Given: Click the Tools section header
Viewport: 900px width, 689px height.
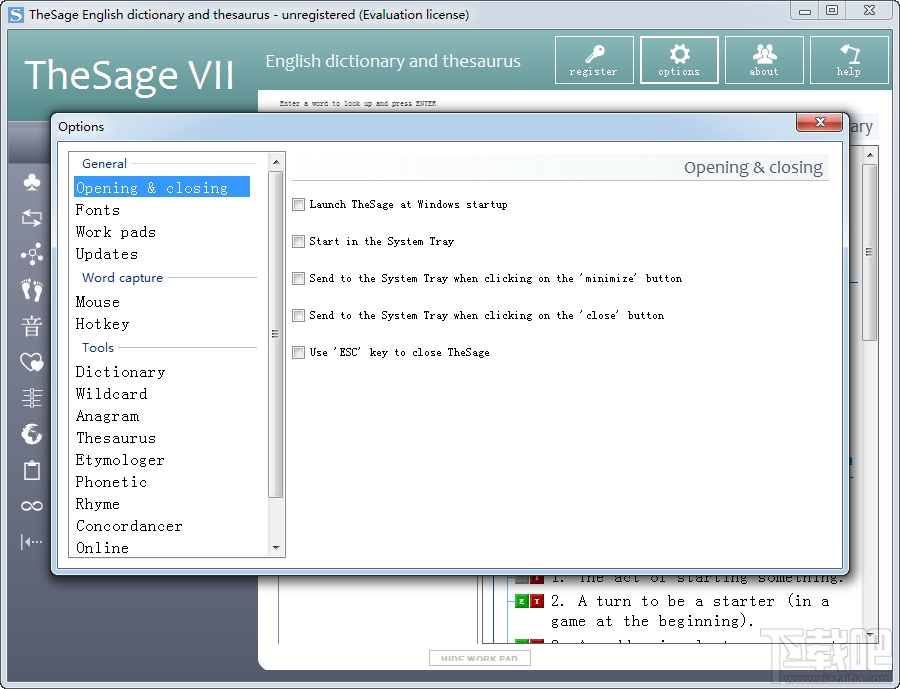Looking at the screenshot, I should [97, 347].
